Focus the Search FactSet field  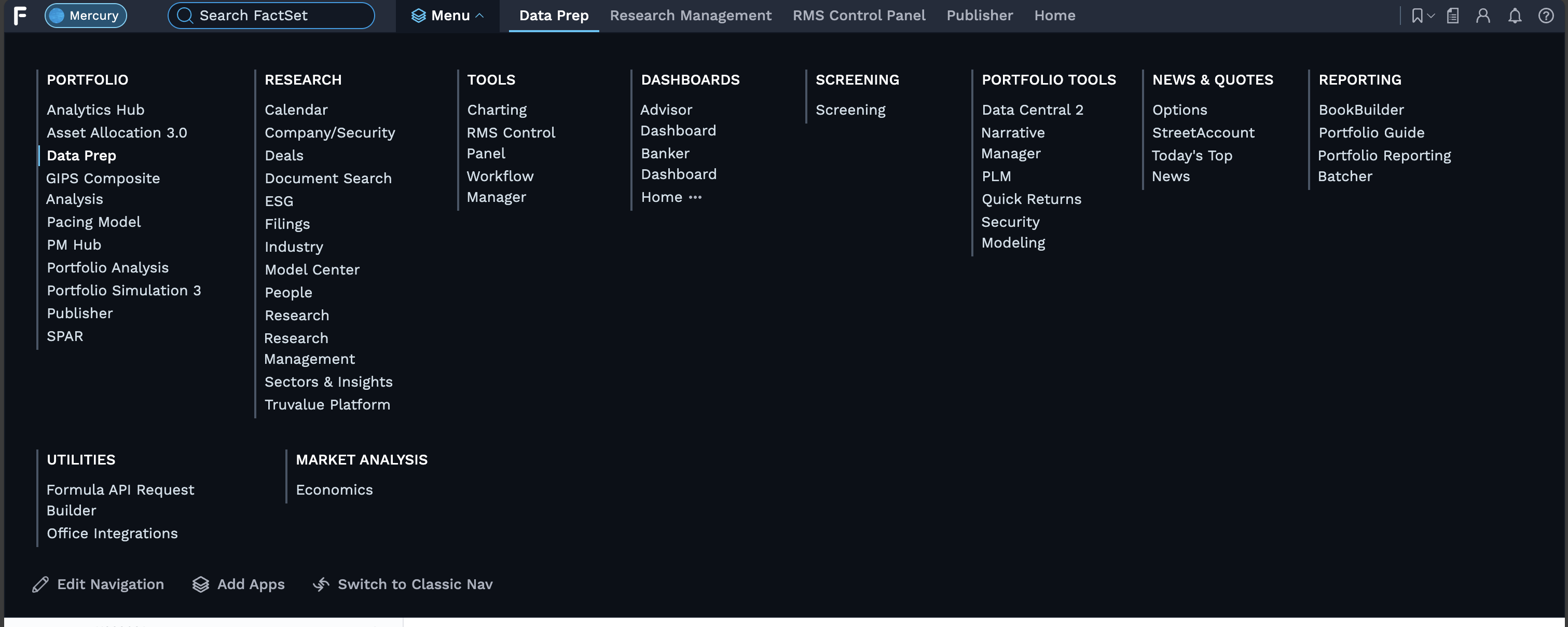tap(271, 15)
